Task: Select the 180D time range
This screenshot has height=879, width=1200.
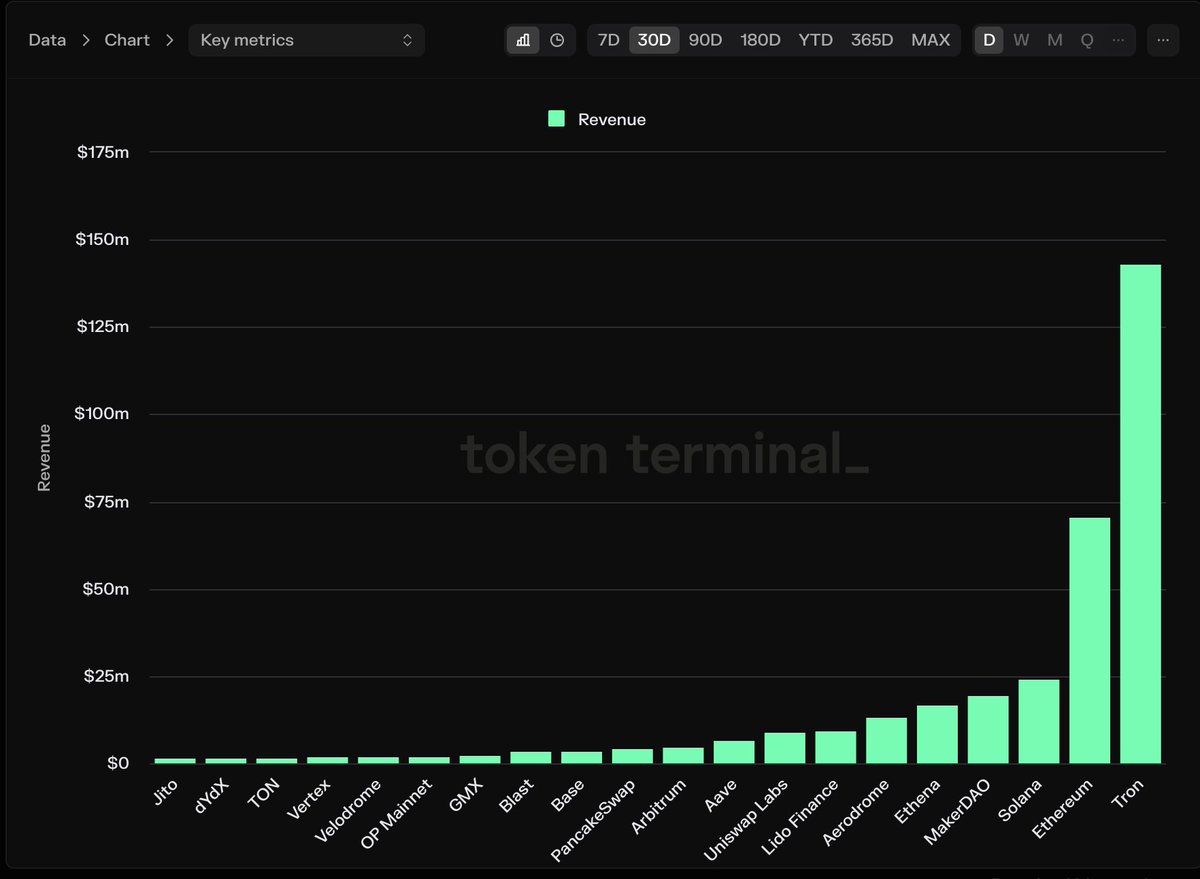Action: pos(760,40)
